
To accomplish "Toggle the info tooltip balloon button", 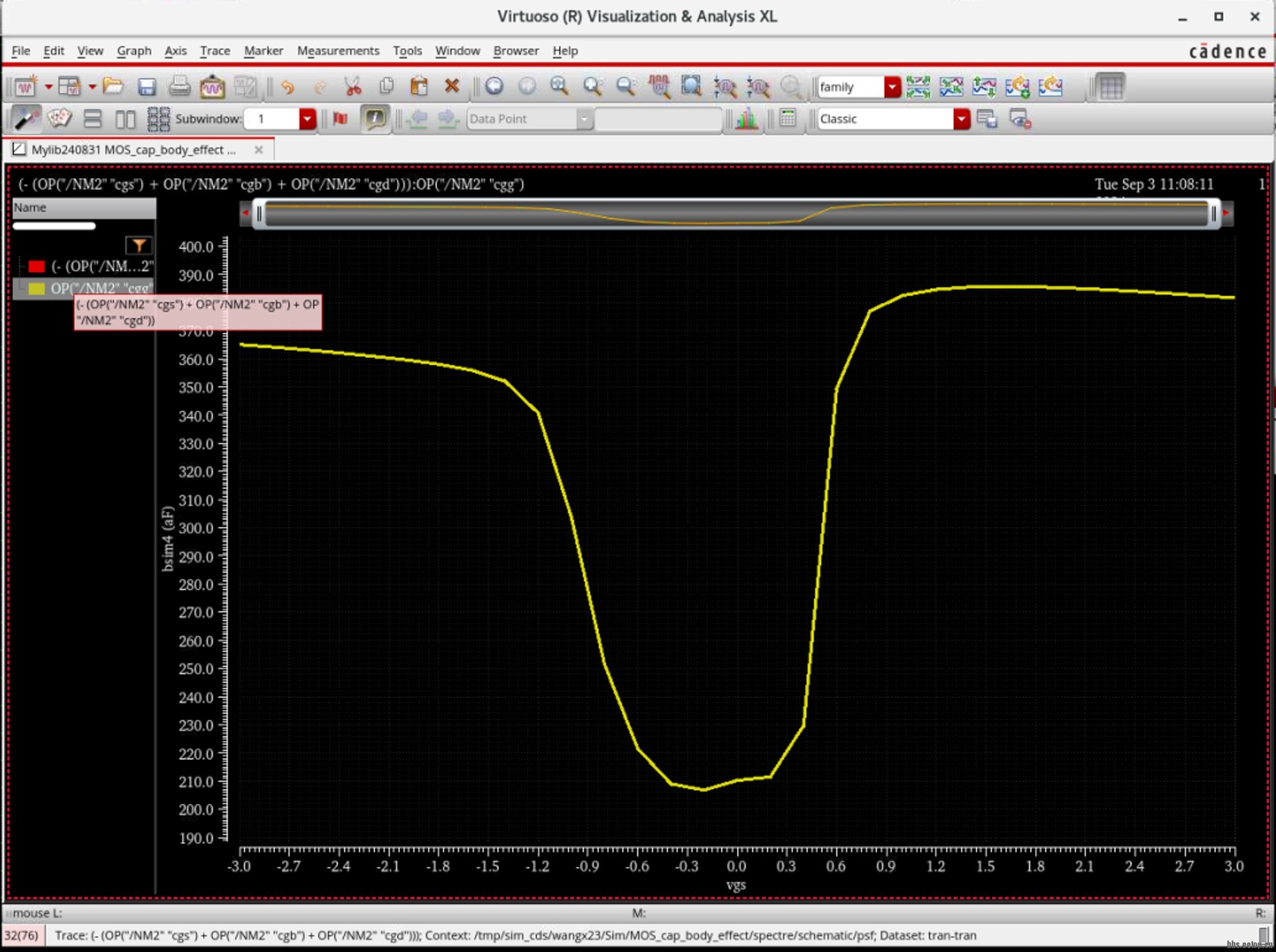I will tap(375, 119).
